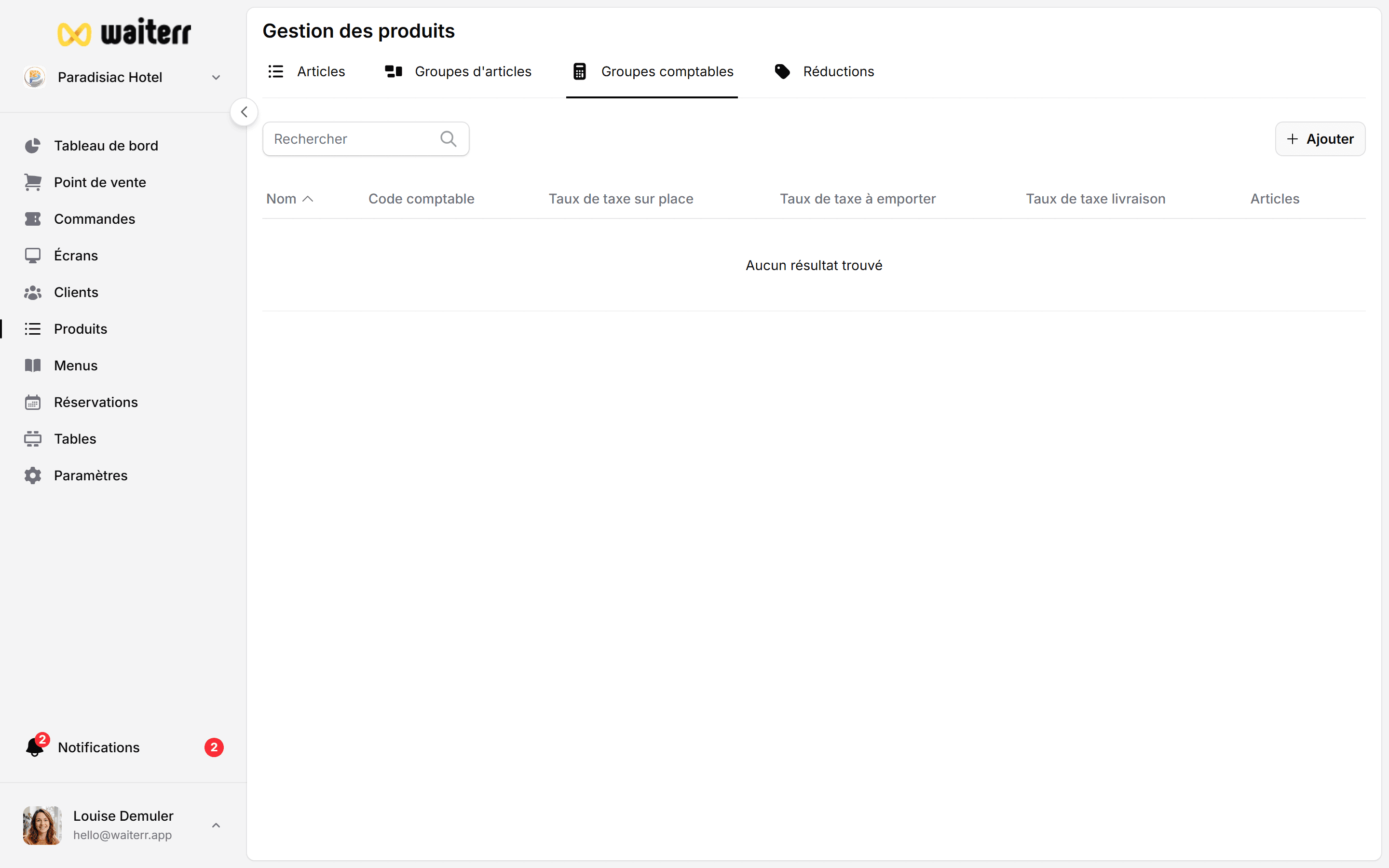Screen dimensions: 1389x868
Task: Open Menus in the sidebar
Action: [76, 366]
